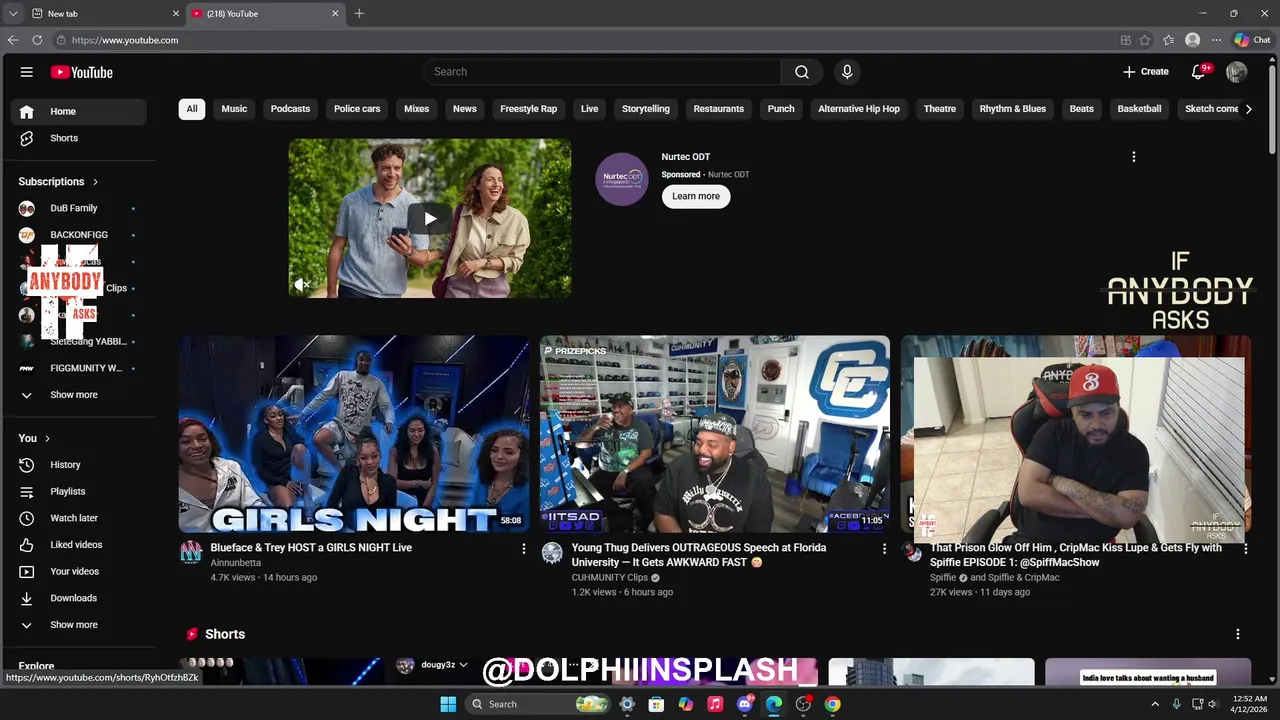This screenshot has width=1280, height=720.
Task: Click the browser address bar
Action: coord(580,40)
